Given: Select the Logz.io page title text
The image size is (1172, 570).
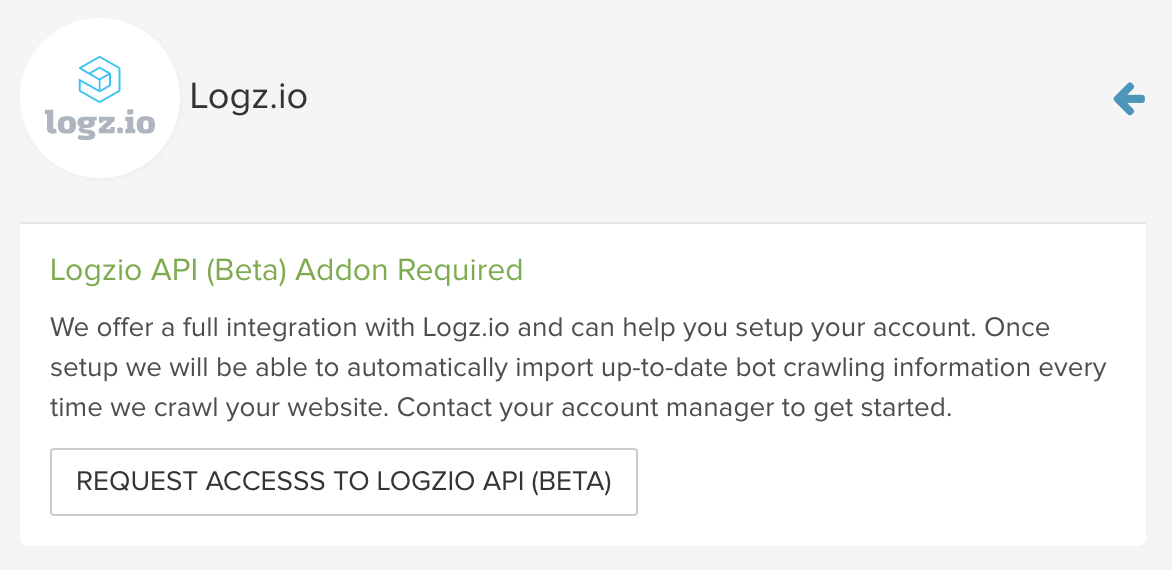Looking at the screenshot, I should pyautogui.click(x=249, y=98).
